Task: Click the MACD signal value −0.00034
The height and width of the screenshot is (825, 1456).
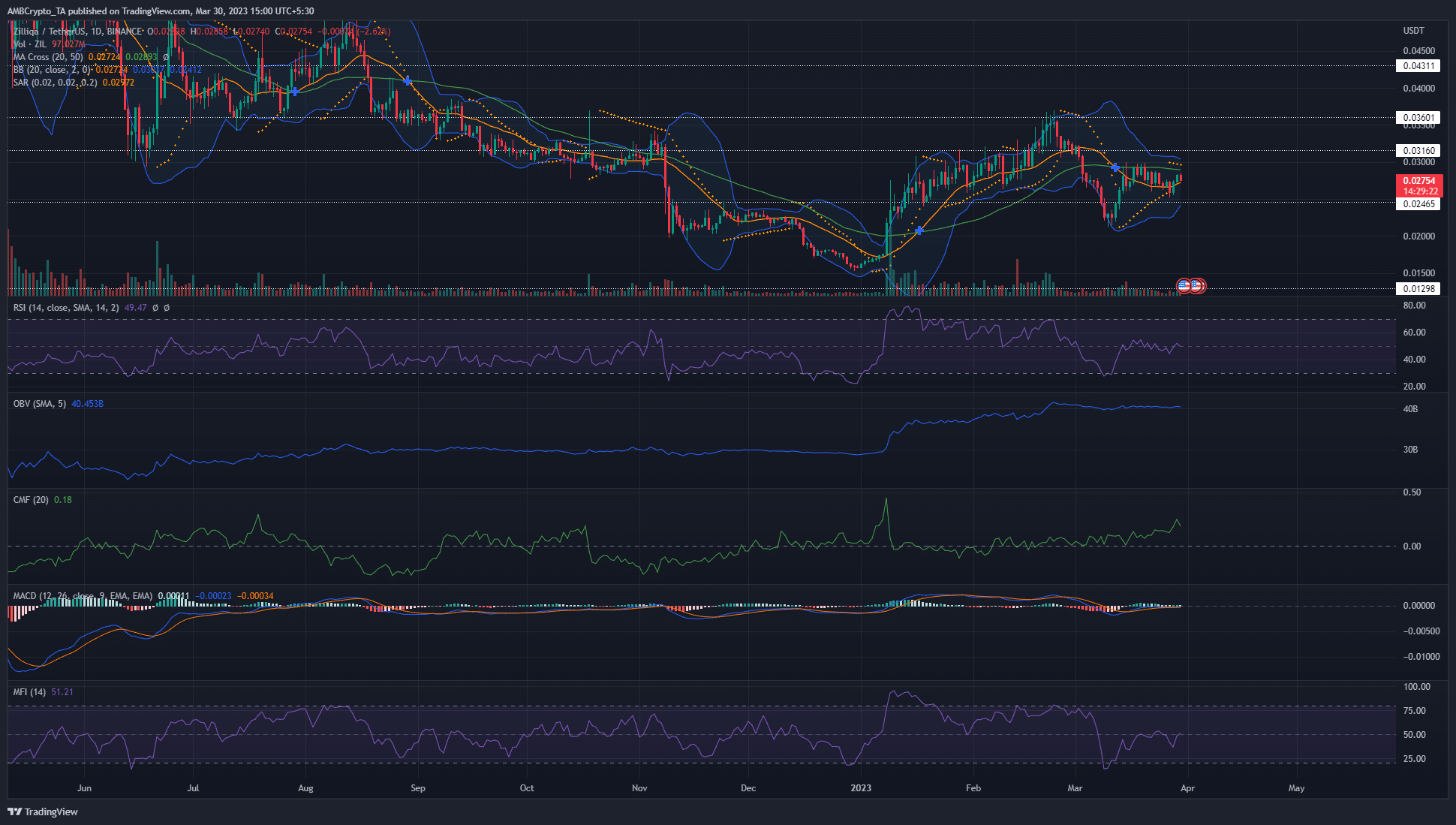Action: (x=255, y=596)
